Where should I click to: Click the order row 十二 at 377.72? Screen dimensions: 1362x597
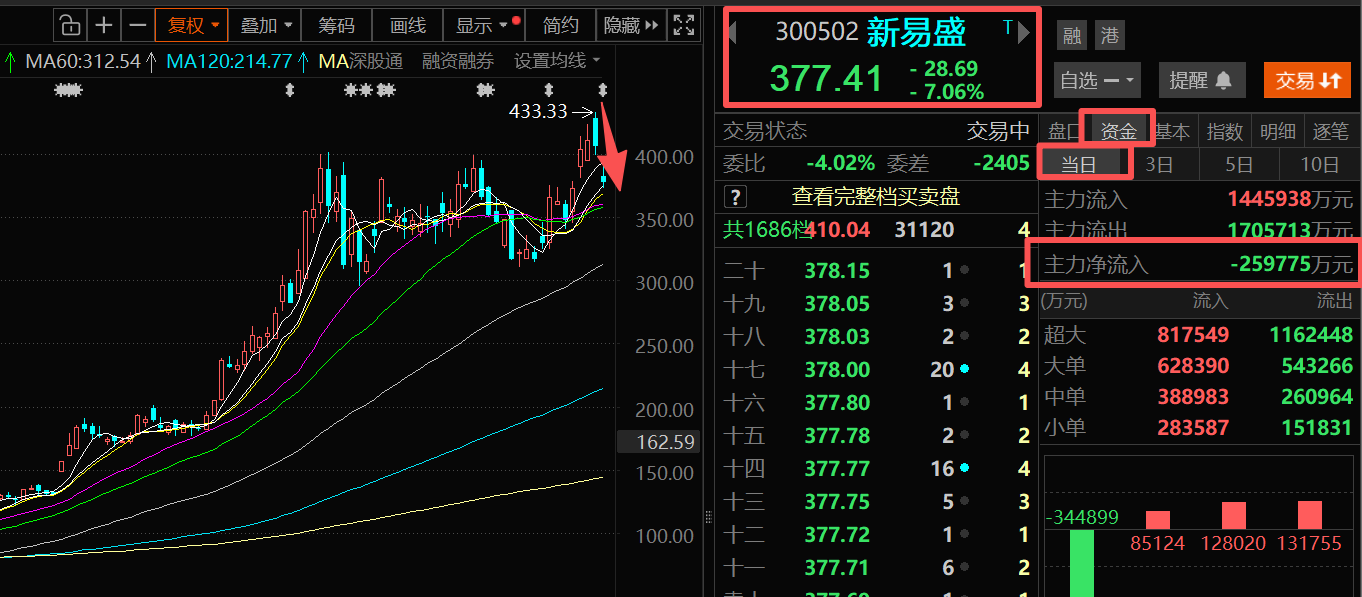pyautogui.click(x=876, y=534)
